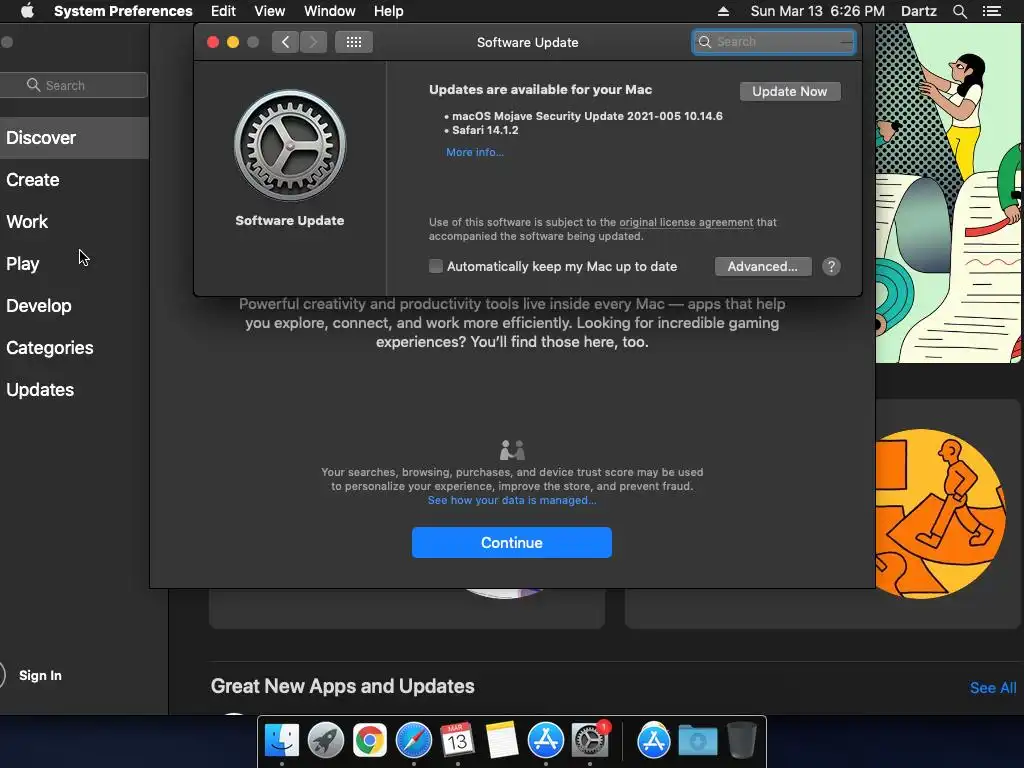Click the orange running figure artwork
This screenshot has width=1024, height=768.
pos(940,513)
